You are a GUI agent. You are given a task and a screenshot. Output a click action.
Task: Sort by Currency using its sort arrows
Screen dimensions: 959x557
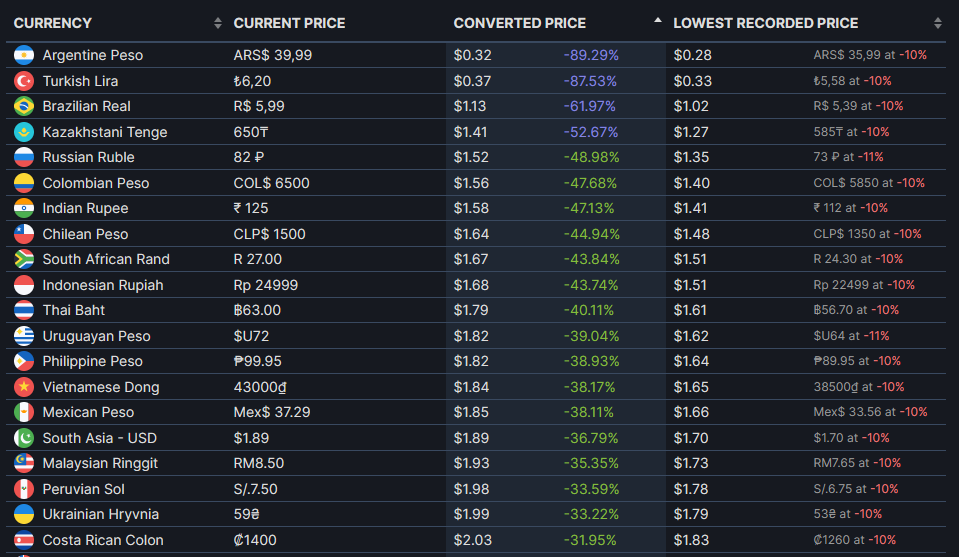218,23
